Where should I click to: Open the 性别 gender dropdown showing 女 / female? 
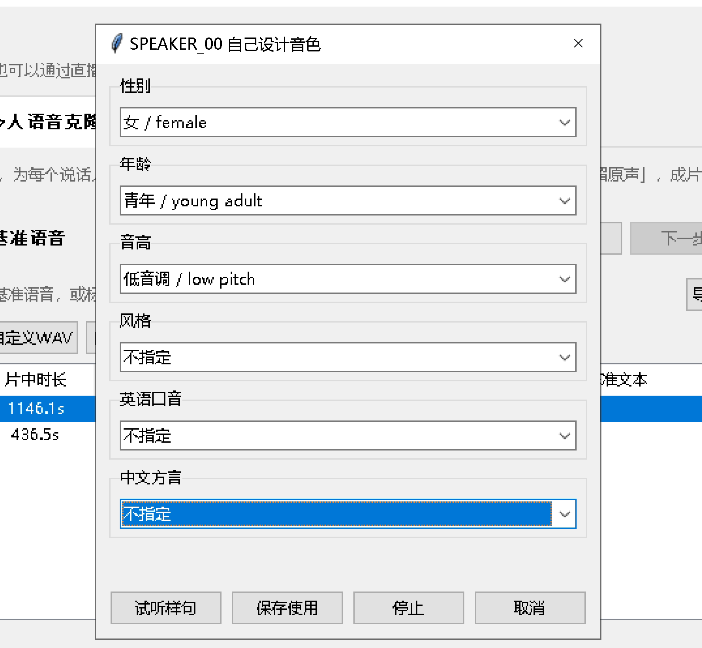click(x=348, y=122)
